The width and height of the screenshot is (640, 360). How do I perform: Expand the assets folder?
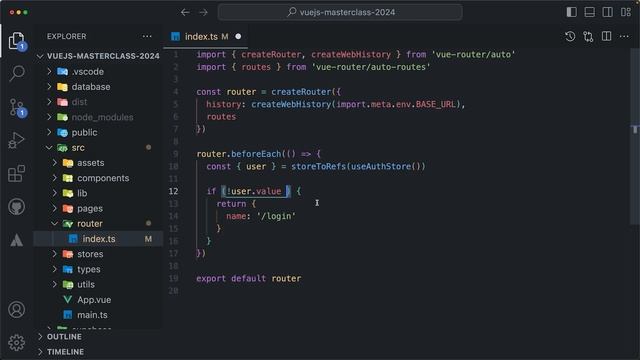pos(98,163)
